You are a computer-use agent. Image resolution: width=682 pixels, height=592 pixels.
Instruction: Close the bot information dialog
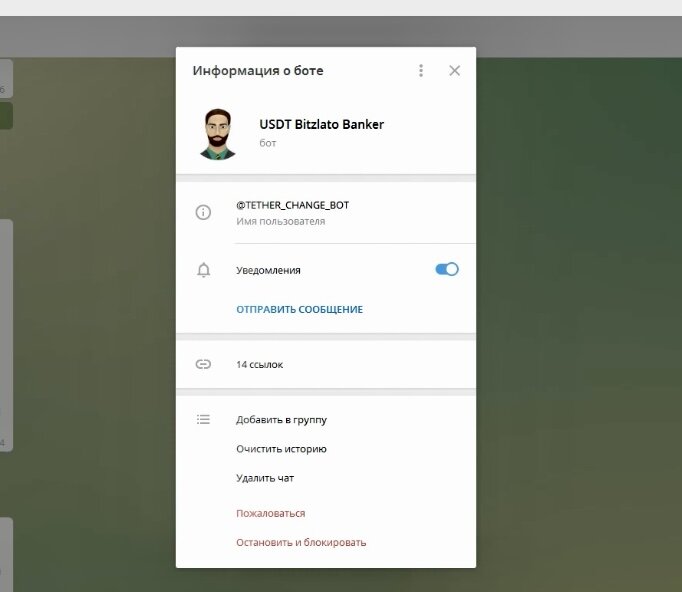[x=455, y=70]
